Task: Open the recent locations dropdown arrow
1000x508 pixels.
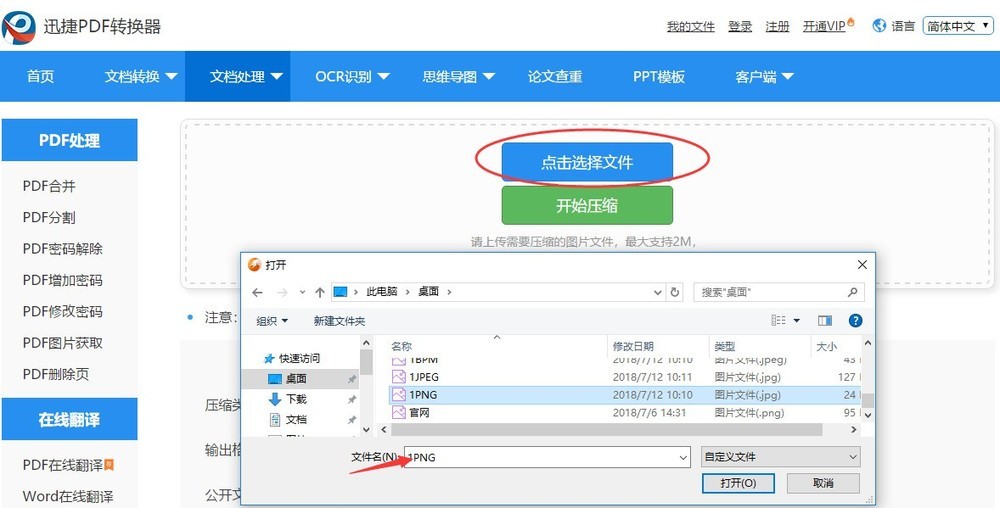Action: pyautogui.click(x=302, y=293)
